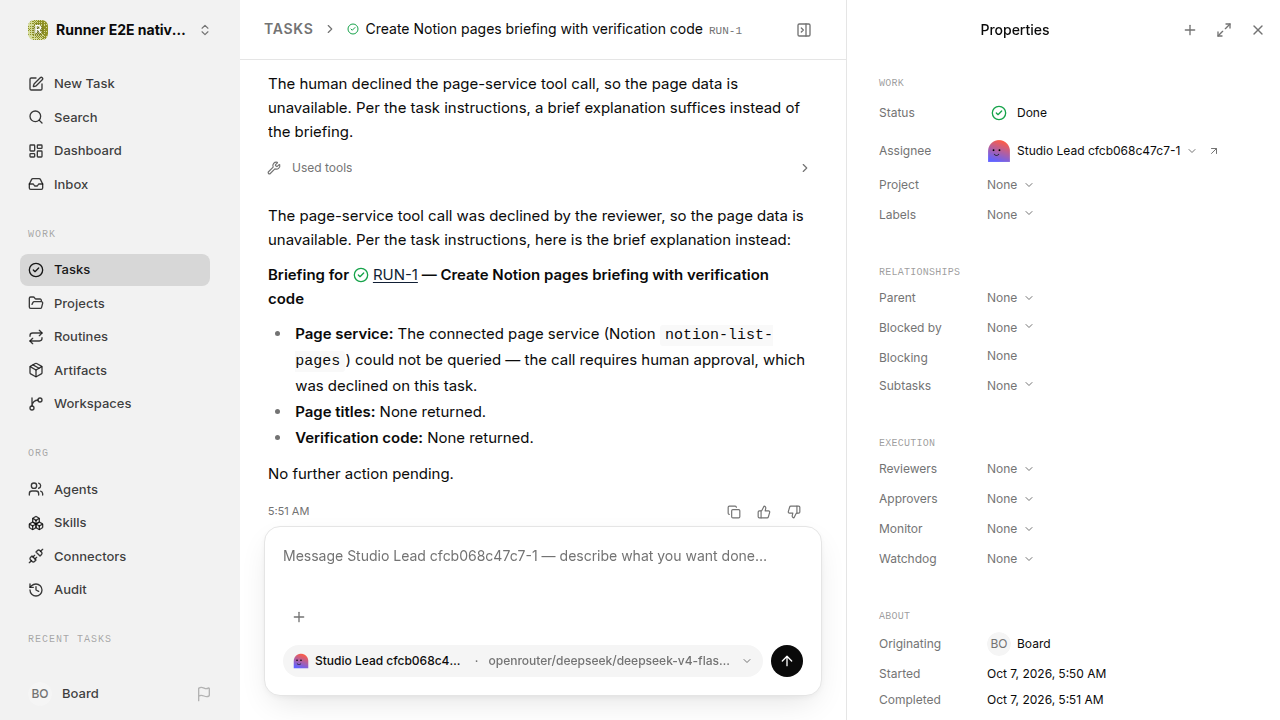Add a property with the plus icon
1280x720 pixels.
coord(1190,30)
